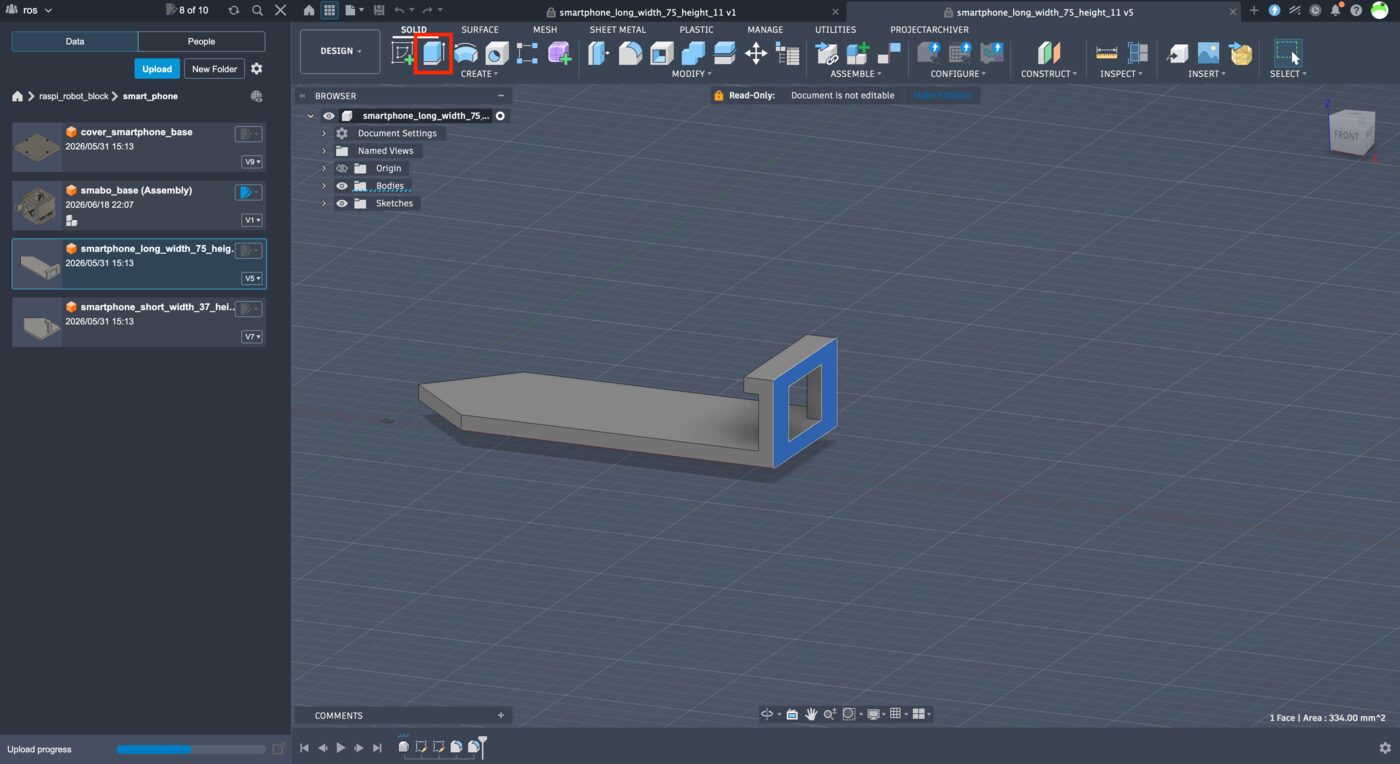1400x764 pixels.
Task: Switch to the SURFACE tab
Action: [x=480, y=30]
